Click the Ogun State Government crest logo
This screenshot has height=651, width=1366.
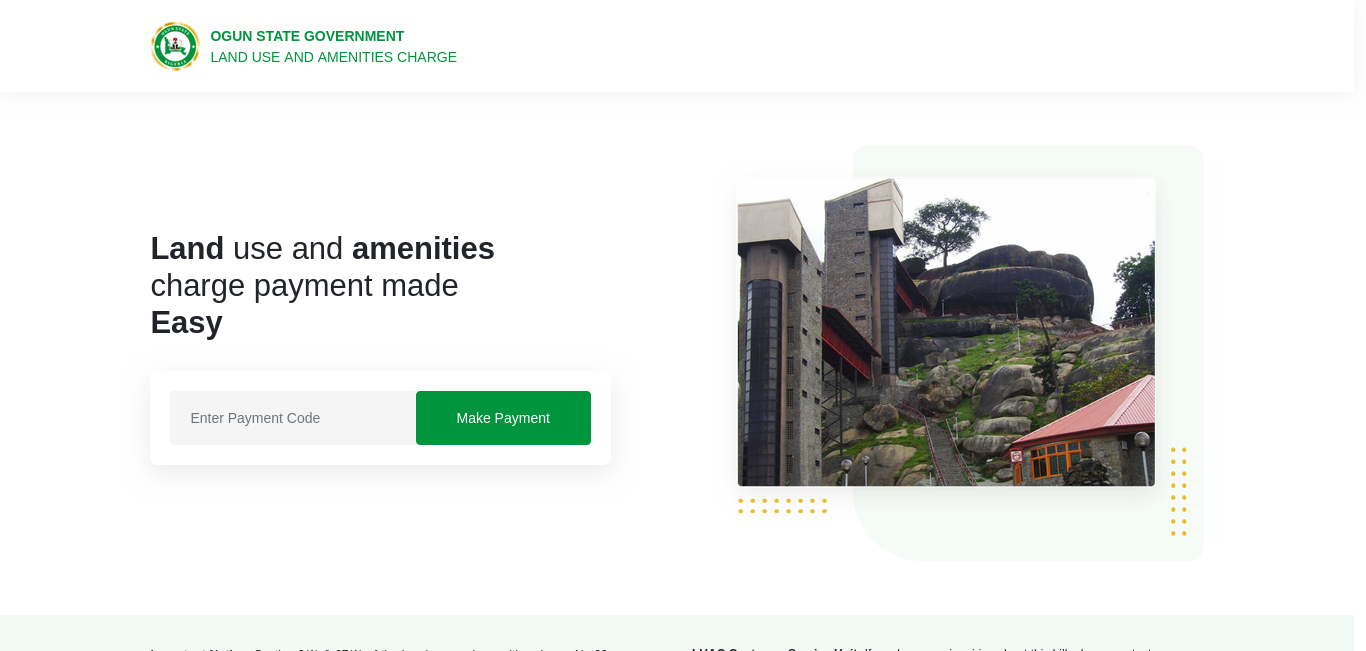tap(175, 46)
